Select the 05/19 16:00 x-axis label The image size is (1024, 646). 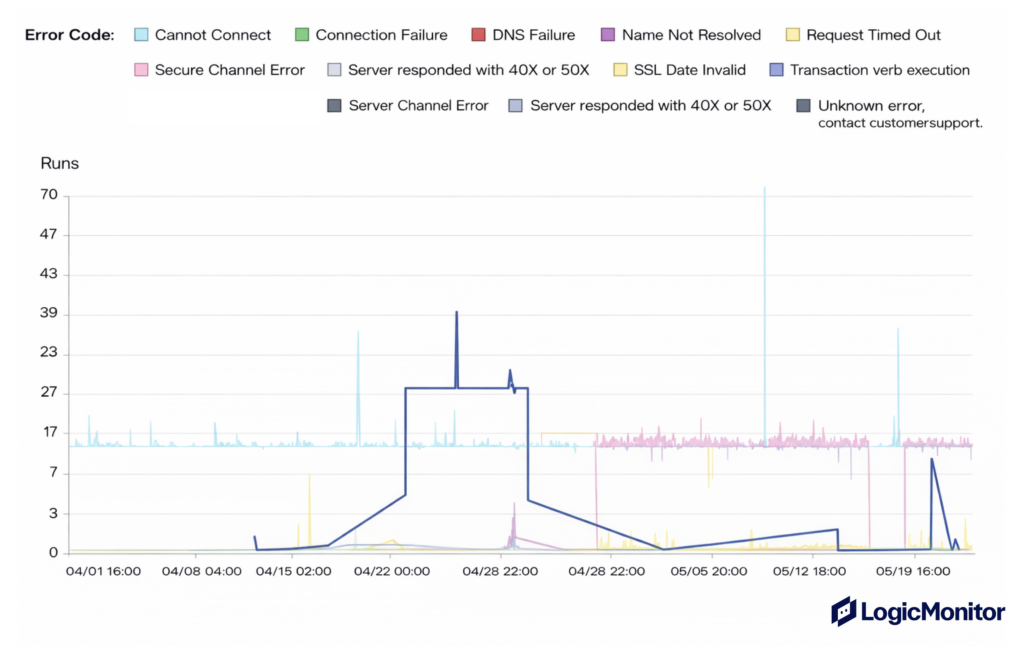913,572
